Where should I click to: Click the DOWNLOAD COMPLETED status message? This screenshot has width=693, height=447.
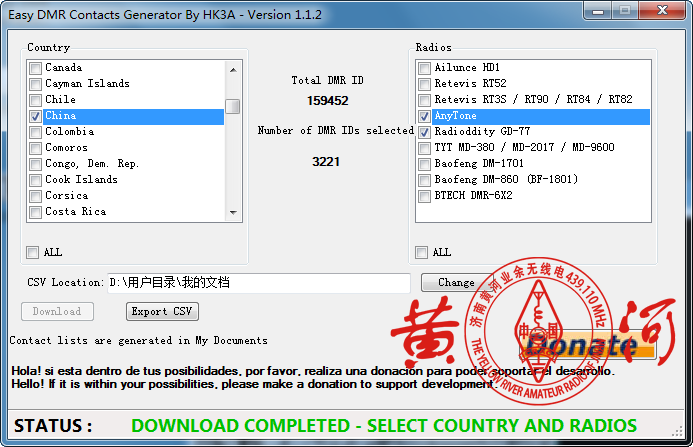[384, 426]
